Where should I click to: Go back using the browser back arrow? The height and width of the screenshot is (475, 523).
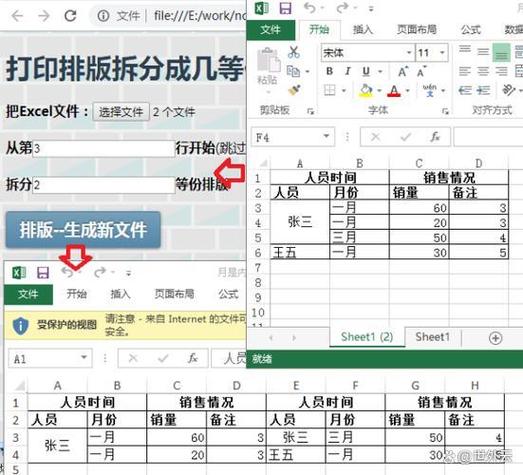[17, 16]
